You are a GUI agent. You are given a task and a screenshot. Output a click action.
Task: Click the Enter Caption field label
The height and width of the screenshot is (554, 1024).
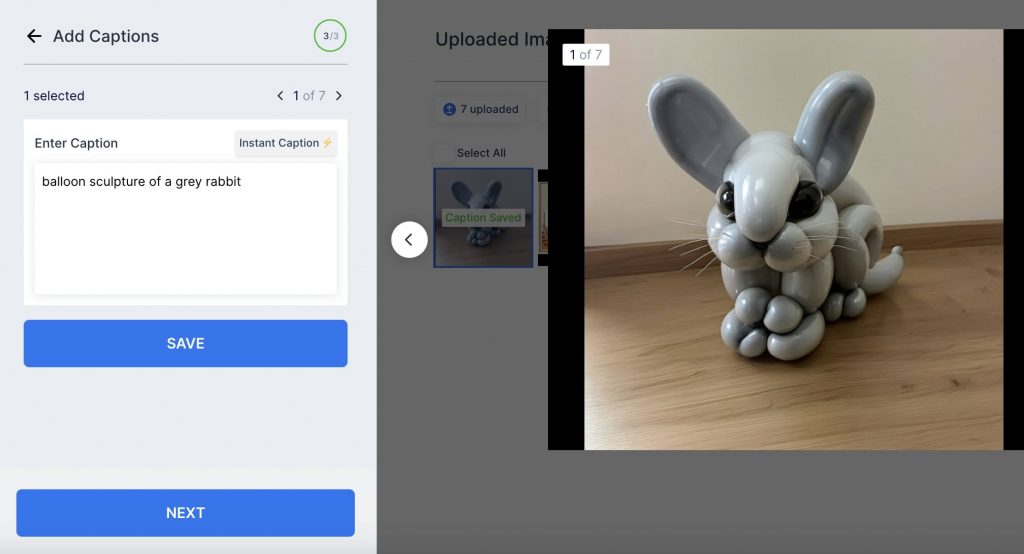[76, 143]
